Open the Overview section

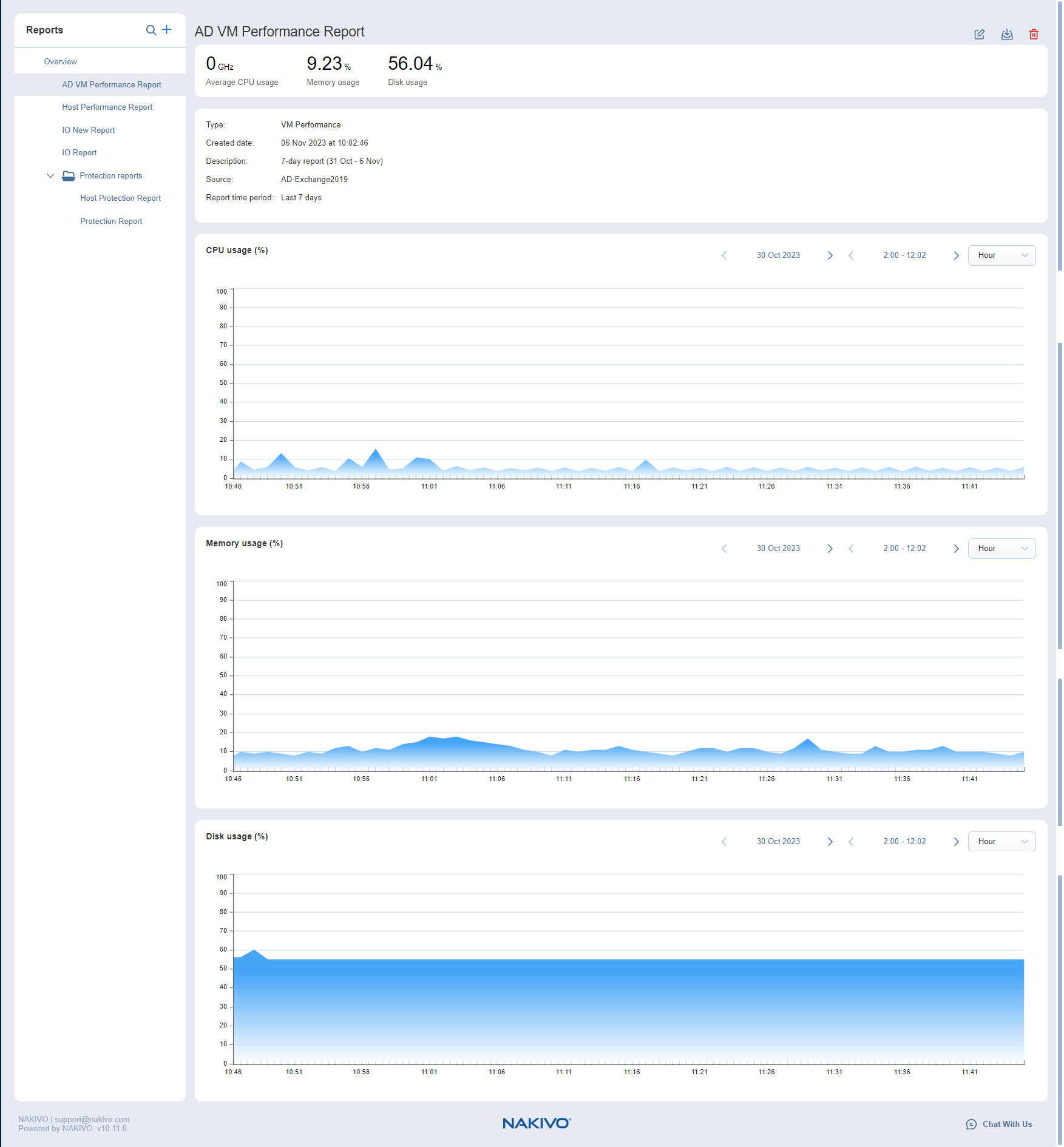[60, 62]
